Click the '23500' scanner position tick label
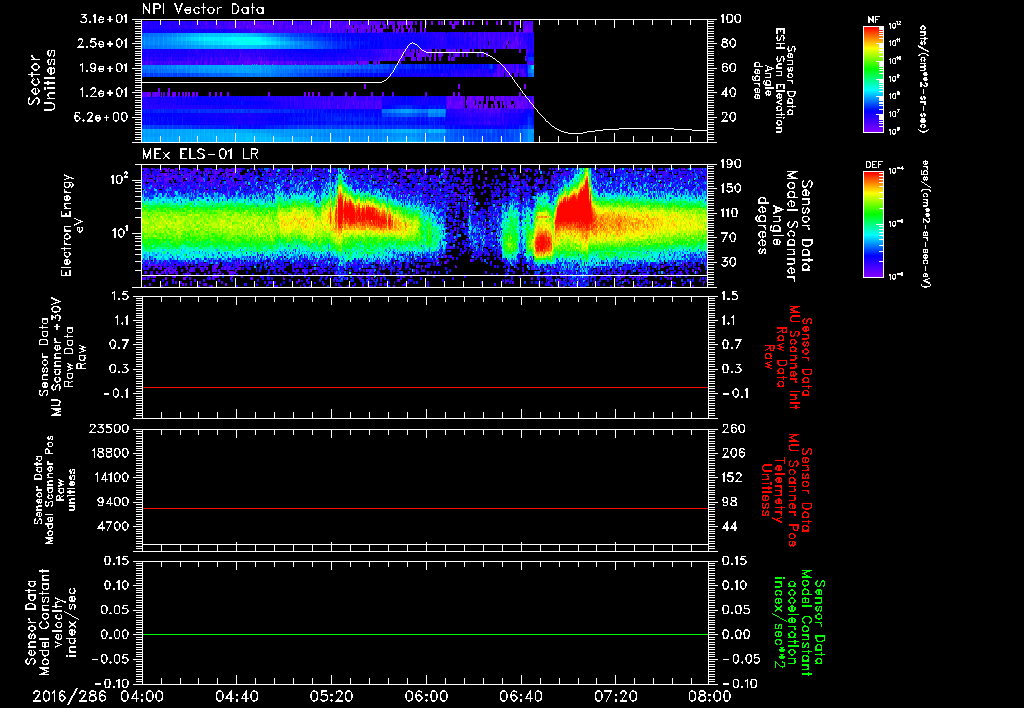The height and width of the screenshot is (708, 1024). tap(109, 428)
